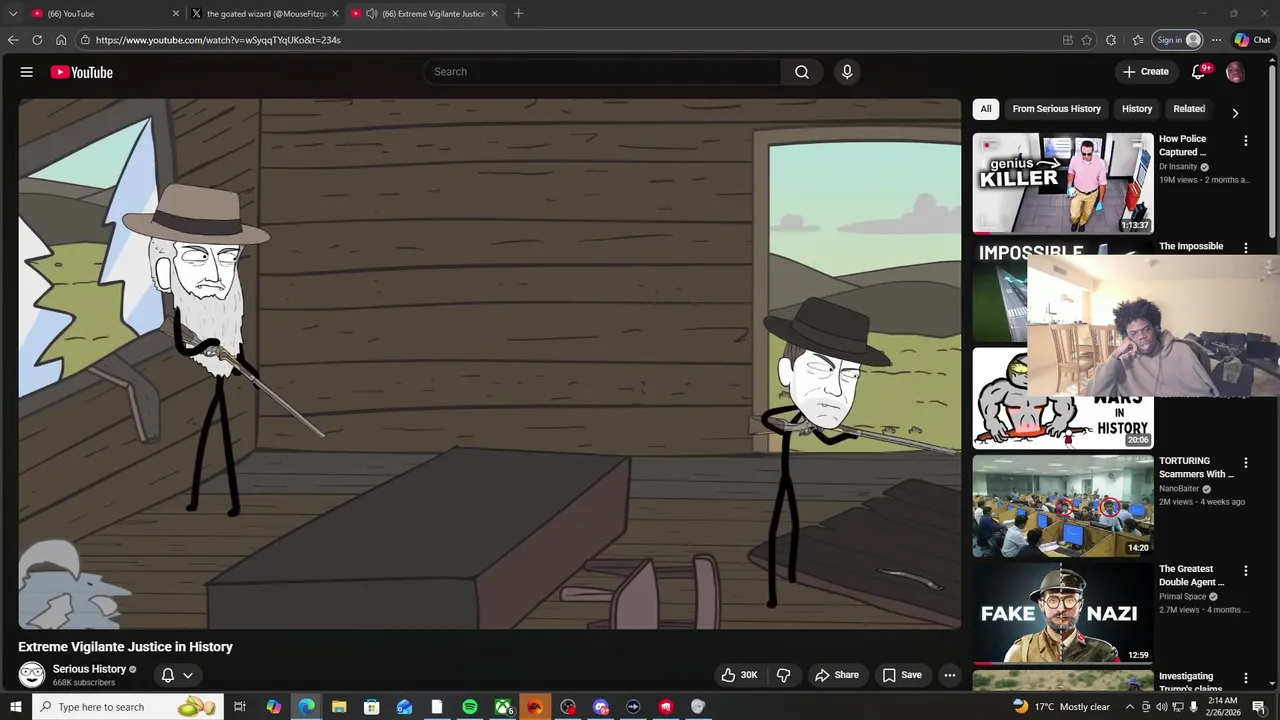This screenshot has width=1280, height=720.
Task: Close the goated wizard X tab
Action: [335, 14]
